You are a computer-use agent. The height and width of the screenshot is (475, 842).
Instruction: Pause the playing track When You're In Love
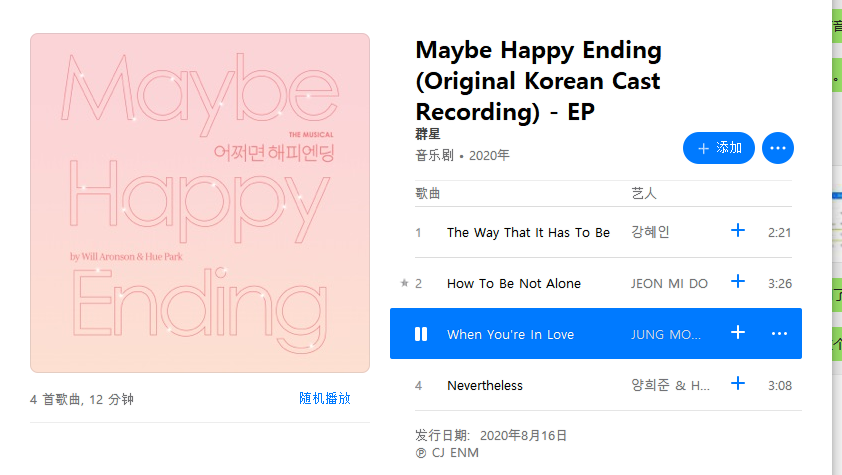(x=421, y=334)
